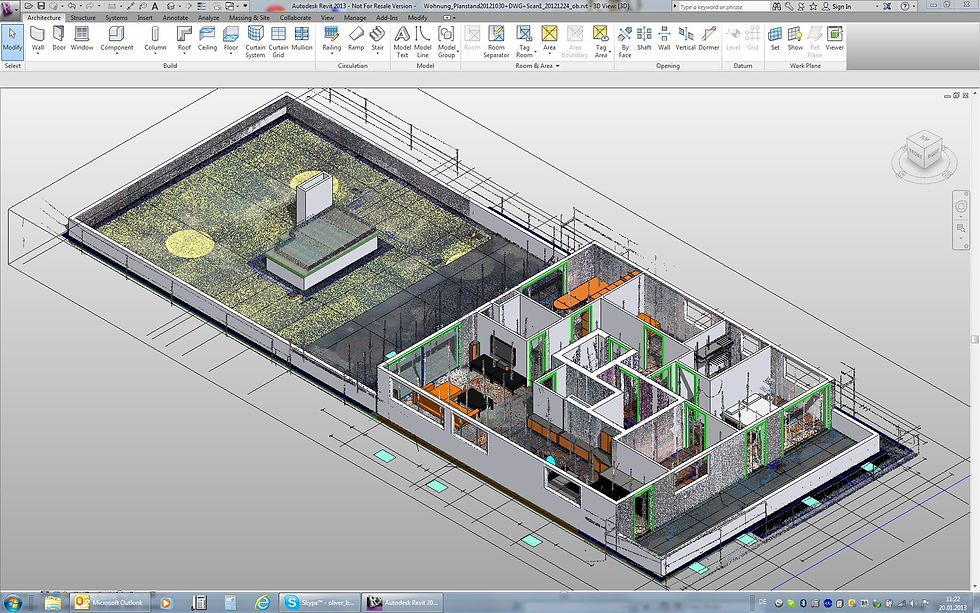
Task: Open the Skype taskbar window
Action: click(x=319, y=602)
